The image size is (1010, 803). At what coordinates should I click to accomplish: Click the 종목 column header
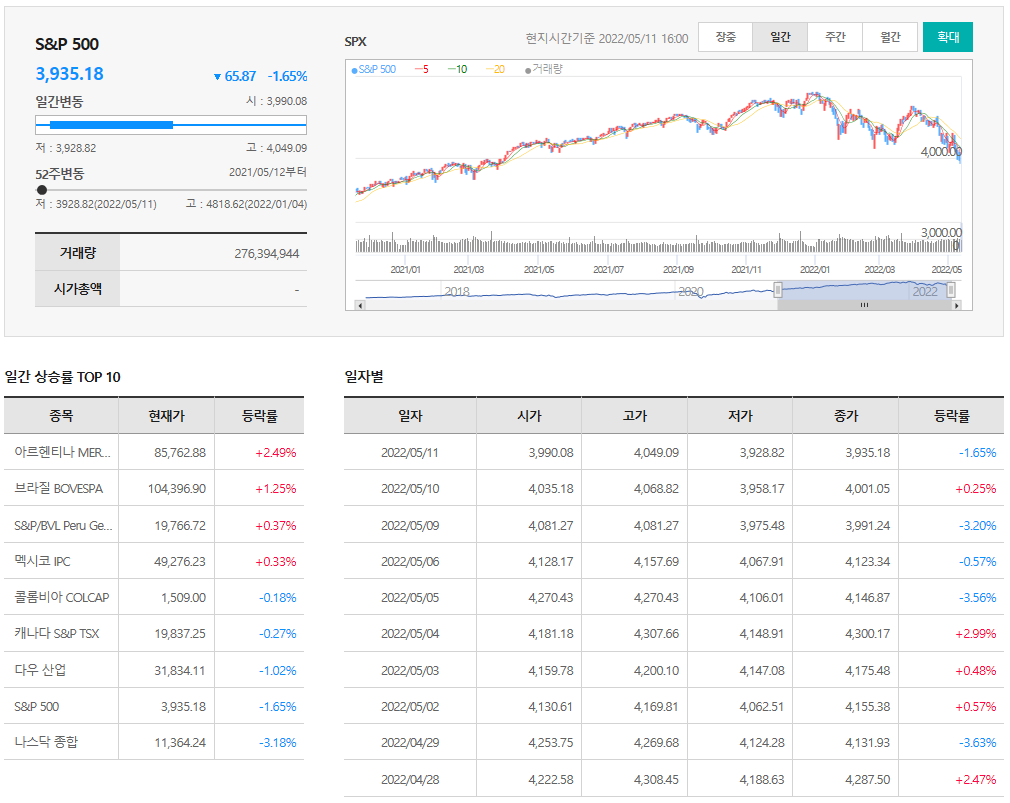click(61, 416)
